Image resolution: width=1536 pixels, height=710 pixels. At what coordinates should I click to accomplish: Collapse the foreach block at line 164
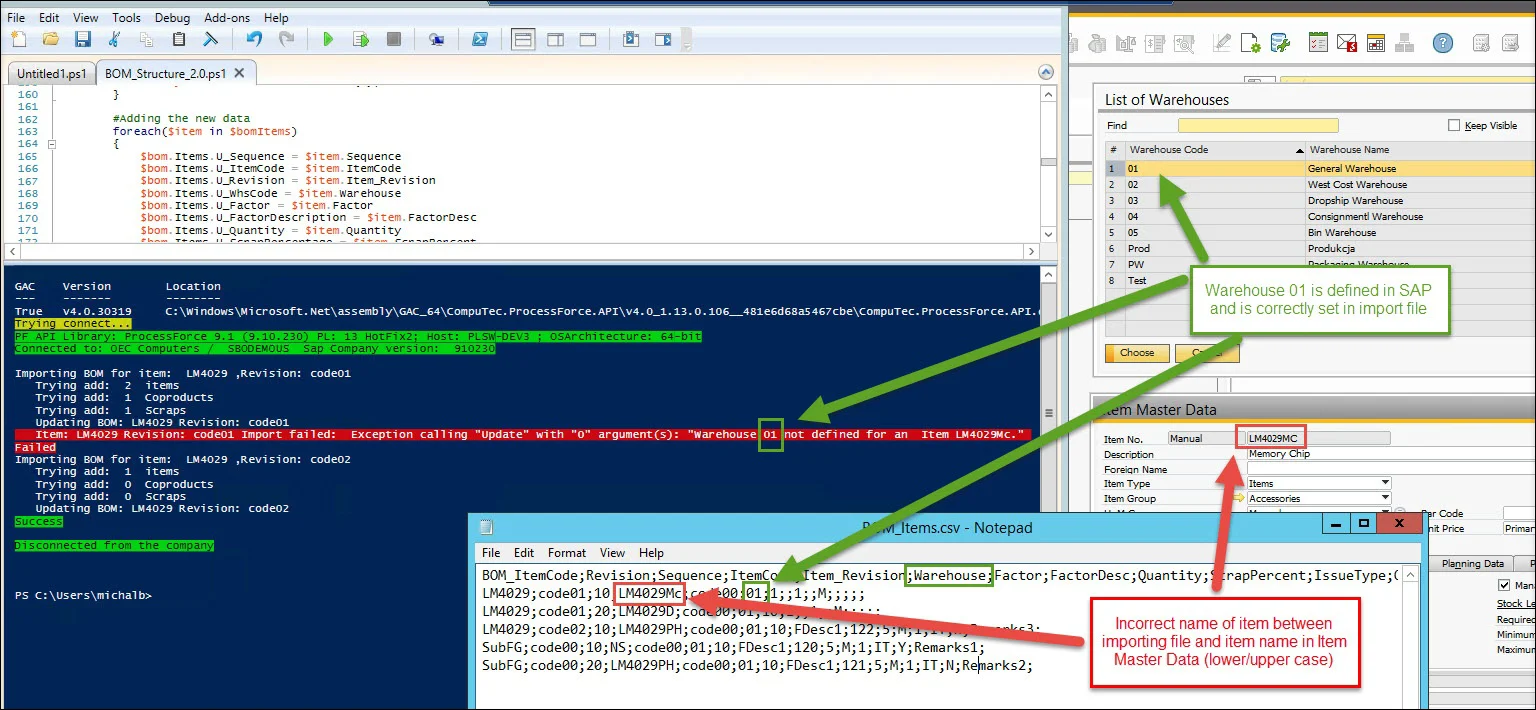[52, 144]
